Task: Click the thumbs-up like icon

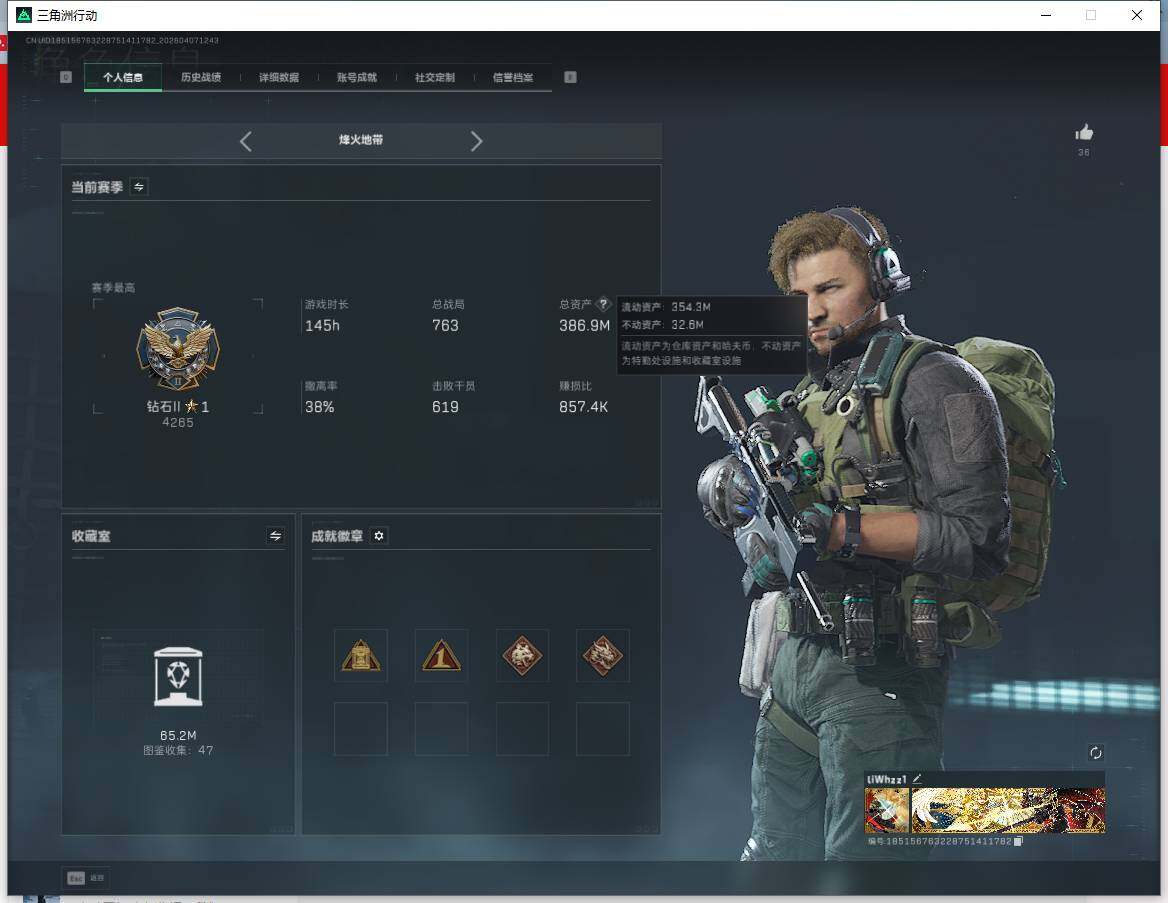Action: pos(1084,133)
